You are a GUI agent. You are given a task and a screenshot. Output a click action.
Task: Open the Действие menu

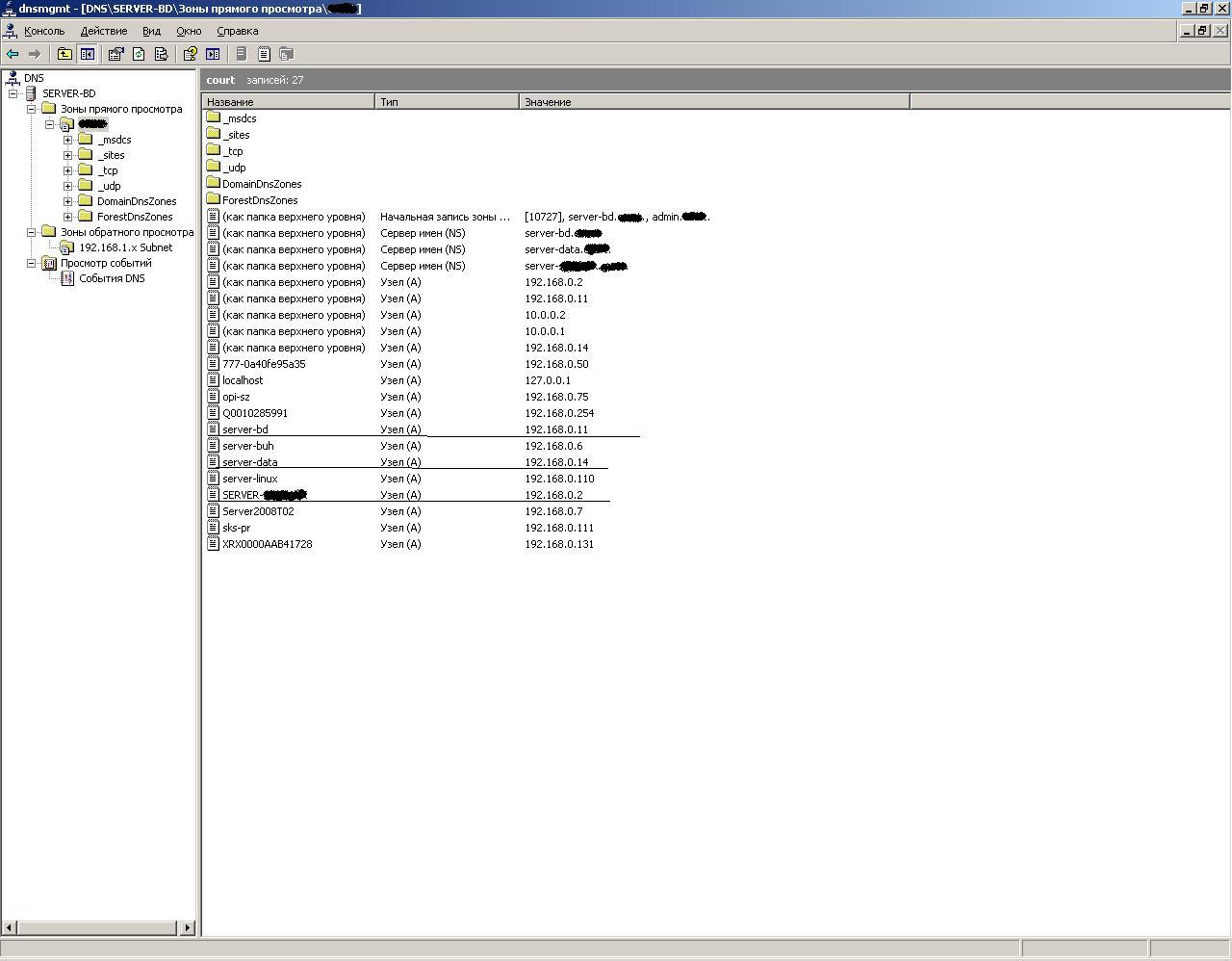(x=104, y=31)
